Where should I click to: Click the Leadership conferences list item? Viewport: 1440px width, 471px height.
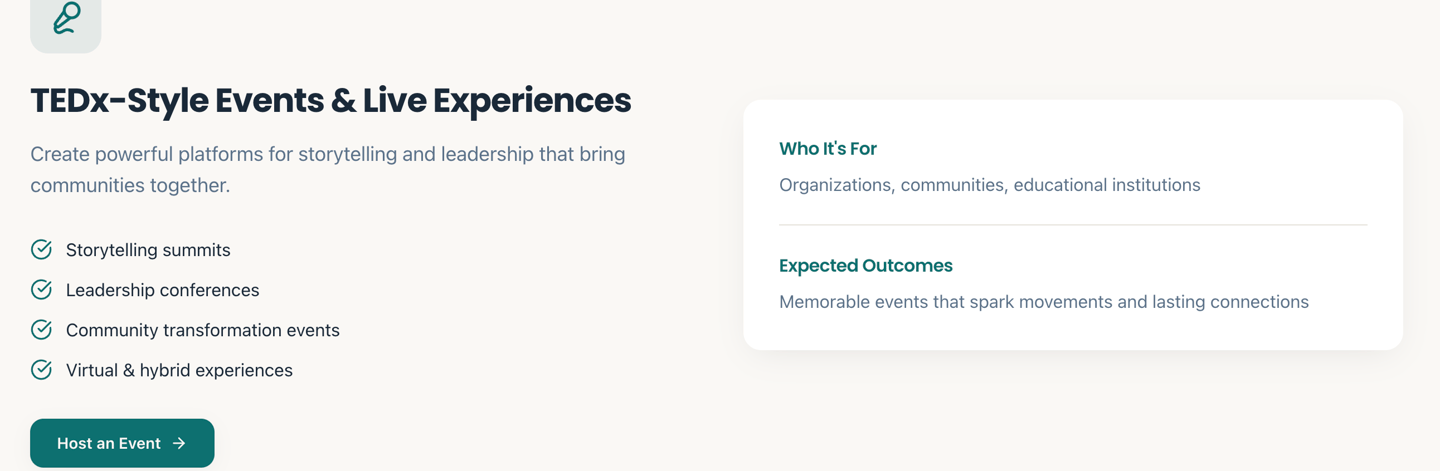[x=162, y=290]
